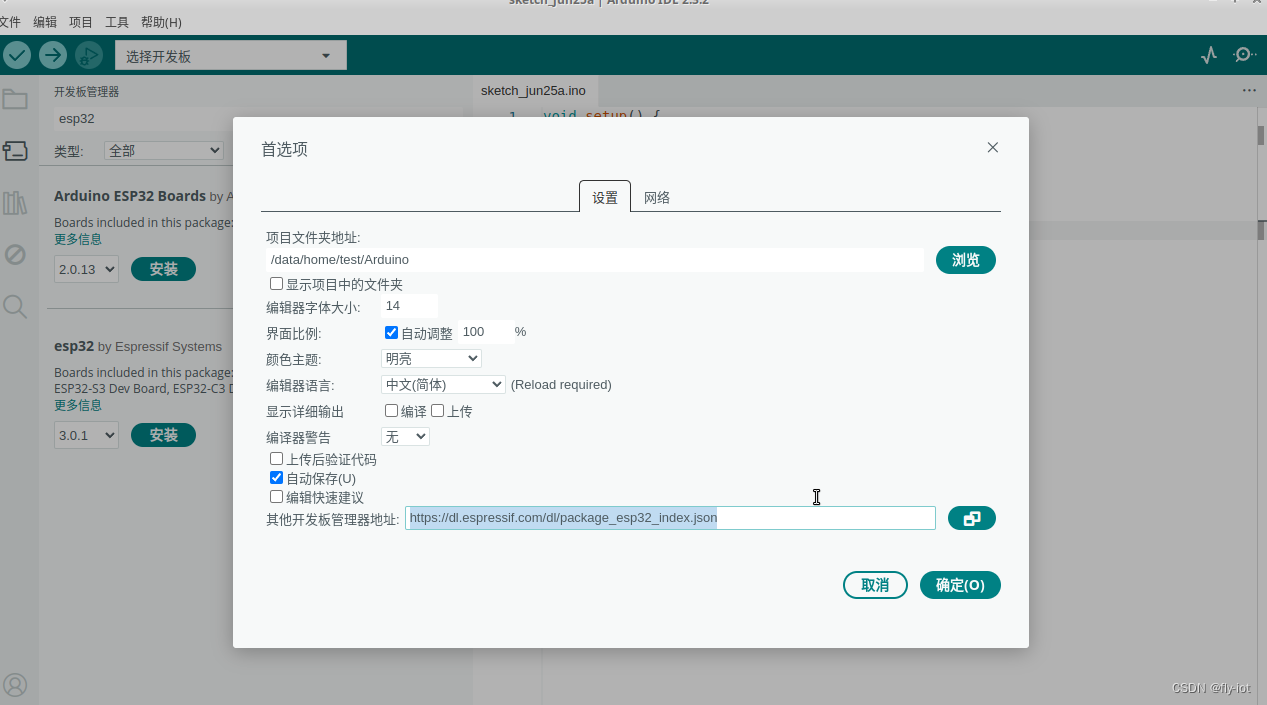1267x705 pixels.
Task: Switch to the Network tab
Action: click(657, 197)
